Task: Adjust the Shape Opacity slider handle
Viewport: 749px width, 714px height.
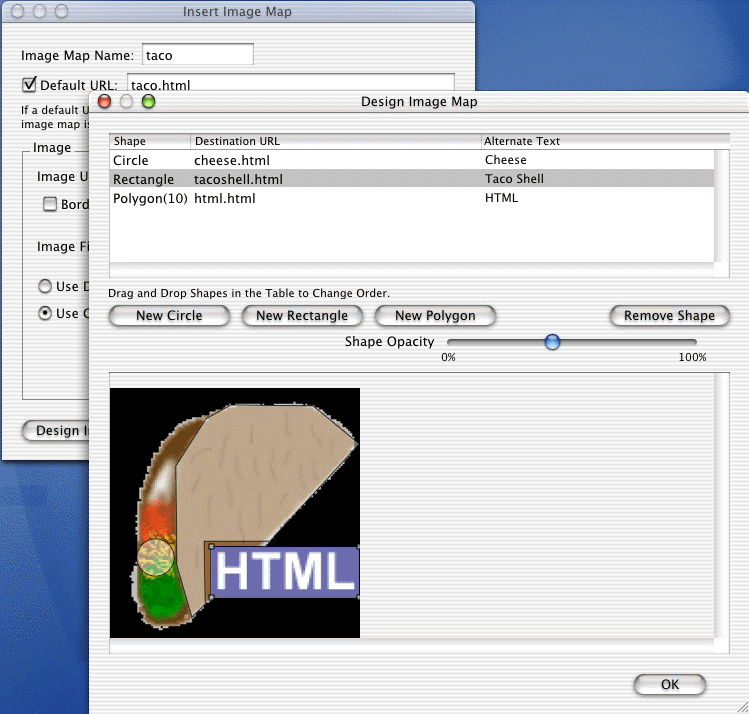Action: pos(552,342)
